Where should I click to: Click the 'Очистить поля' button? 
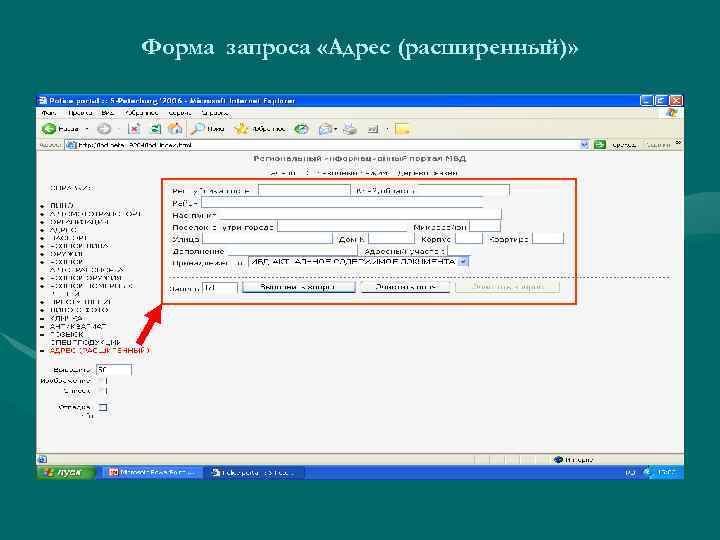405,287
